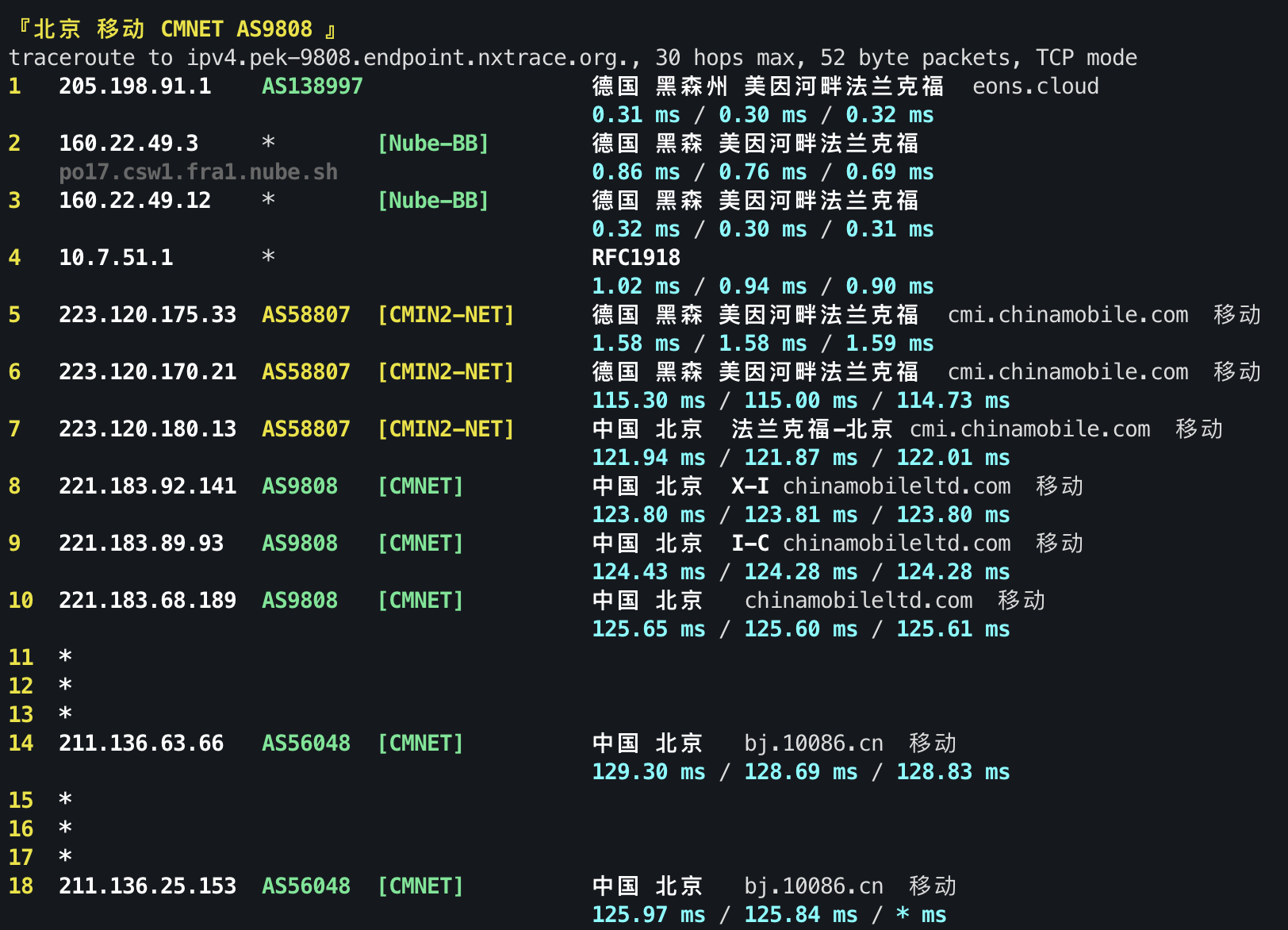The width and height of the screenshot is (1288, 930).
Task: Select the latency value 123.80 ms on hop 8
Action: click(x=648, y=515)
